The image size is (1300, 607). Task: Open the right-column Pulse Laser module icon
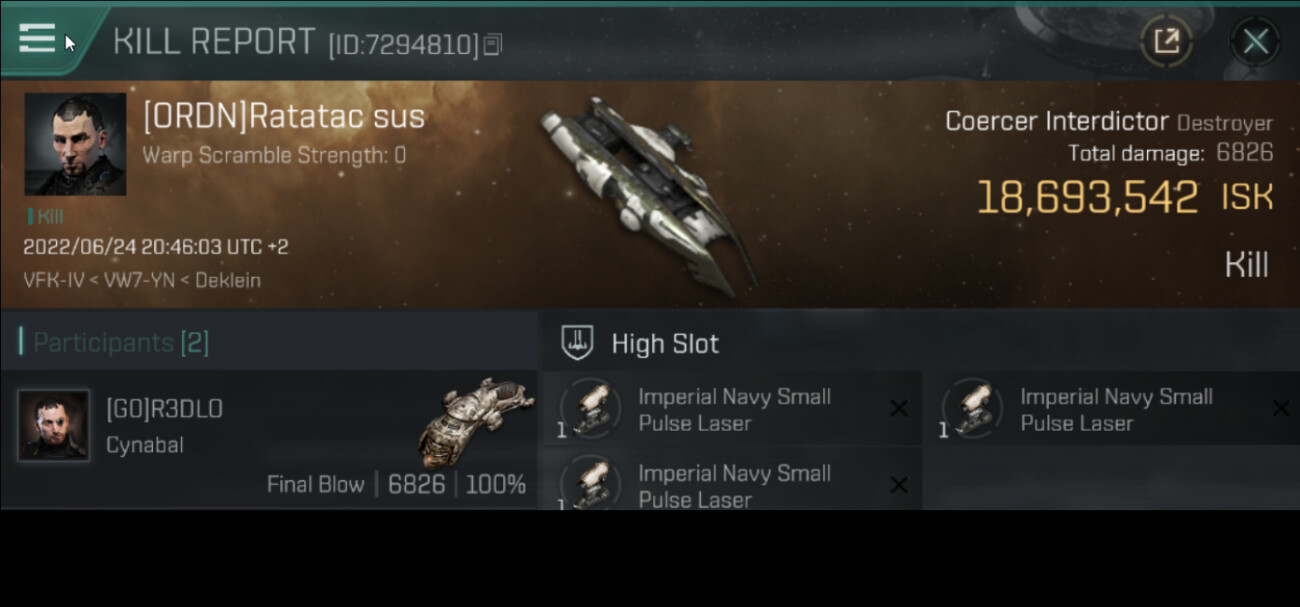click(971, 408)
